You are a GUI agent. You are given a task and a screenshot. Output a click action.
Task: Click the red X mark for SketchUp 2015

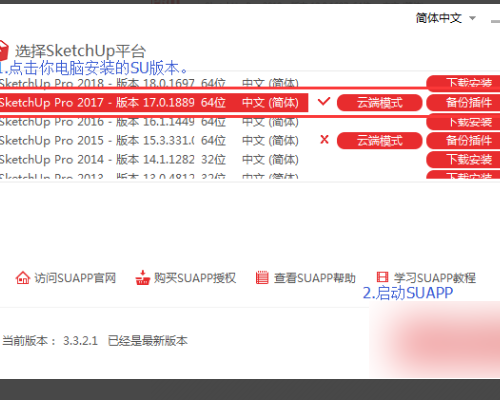click(x=324, y=140)
